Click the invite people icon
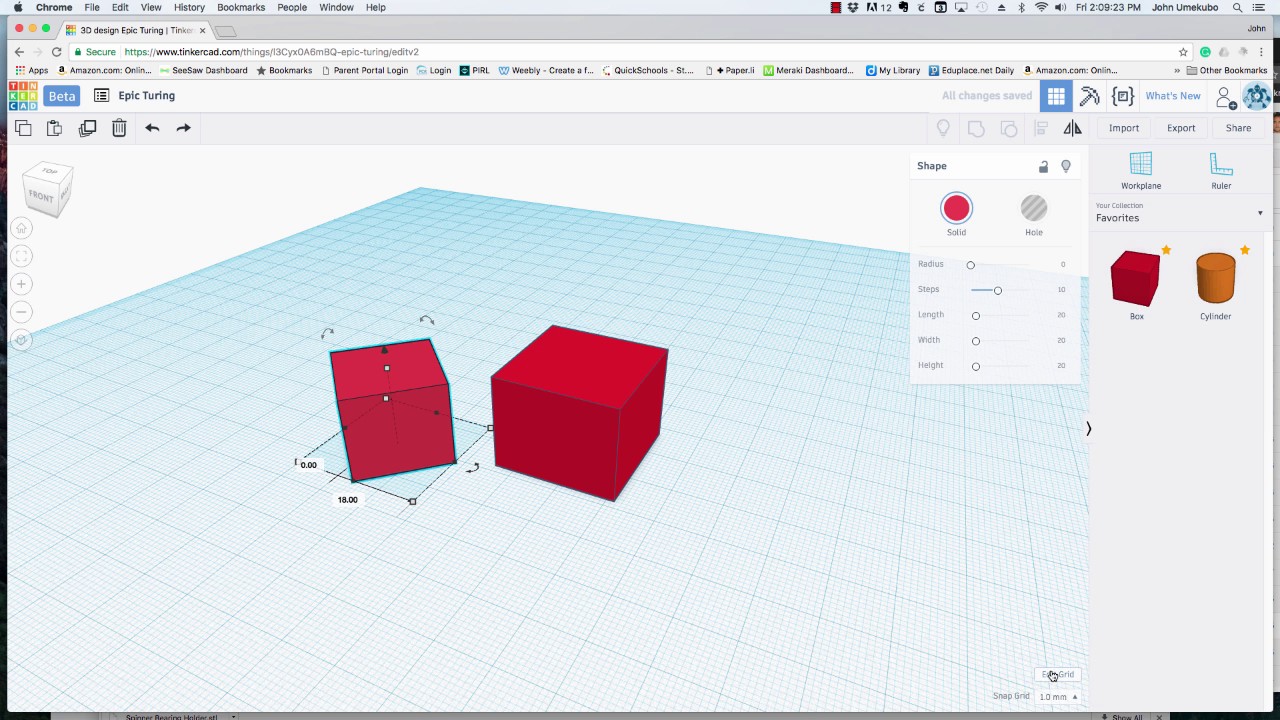This screenshot has width=1280, height=720. pyautogui.click(x=1225, y=97)
